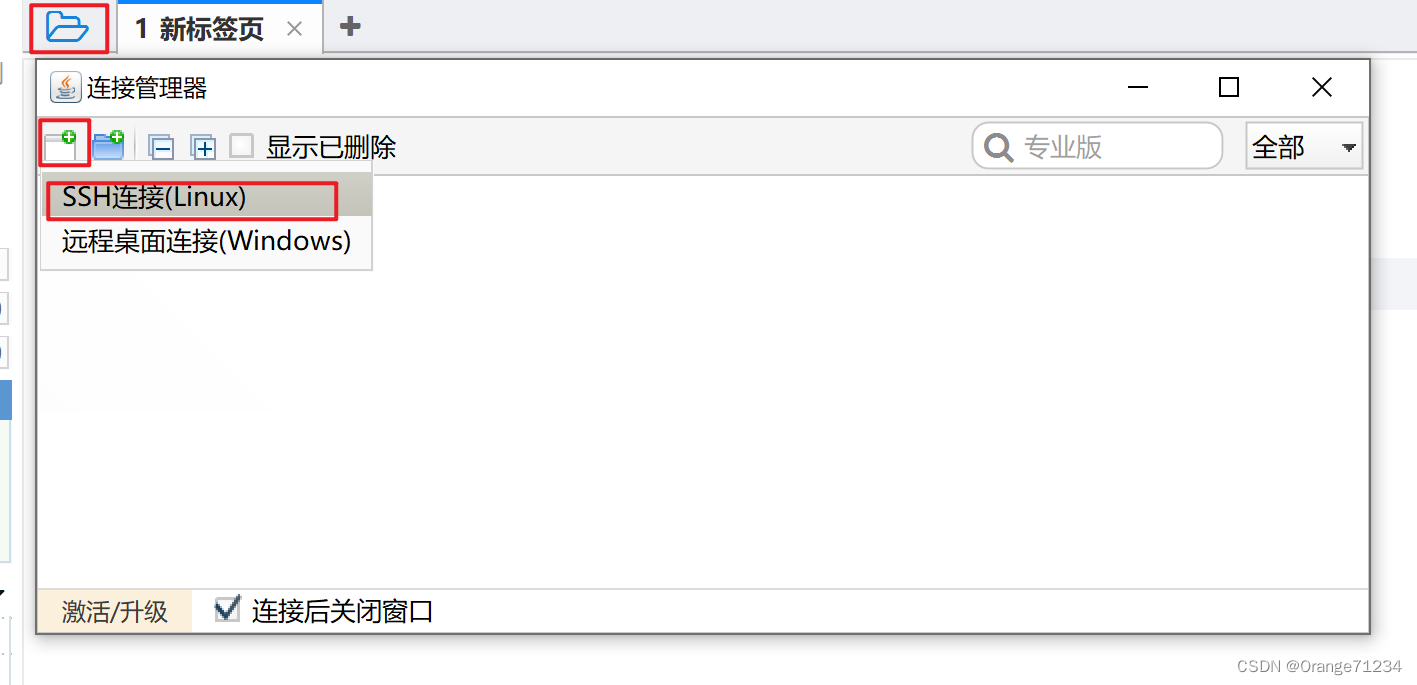Focus the 专业版 search field
Image resolution: width=1417 pixels, height=685 pixels.
(x=1098, y=147)
